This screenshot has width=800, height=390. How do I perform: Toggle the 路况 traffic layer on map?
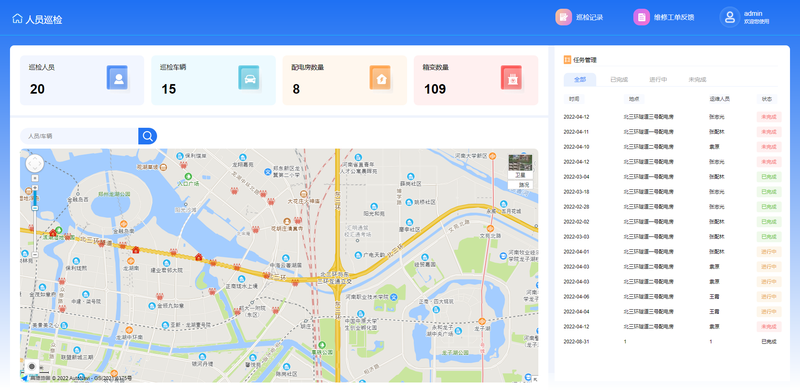point(520,185)
